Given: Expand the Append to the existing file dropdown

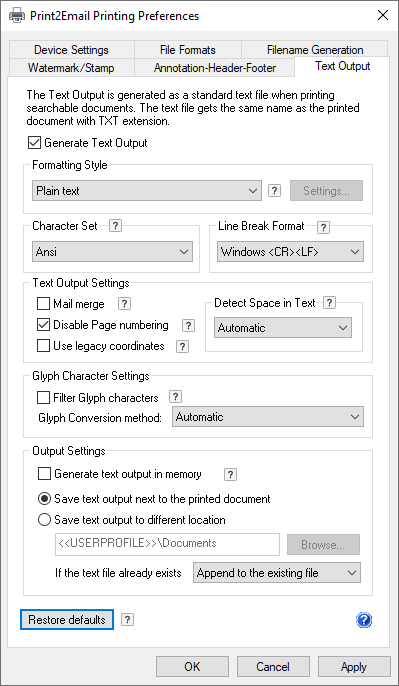Looking at the screenshot, I should click(277, 573).
